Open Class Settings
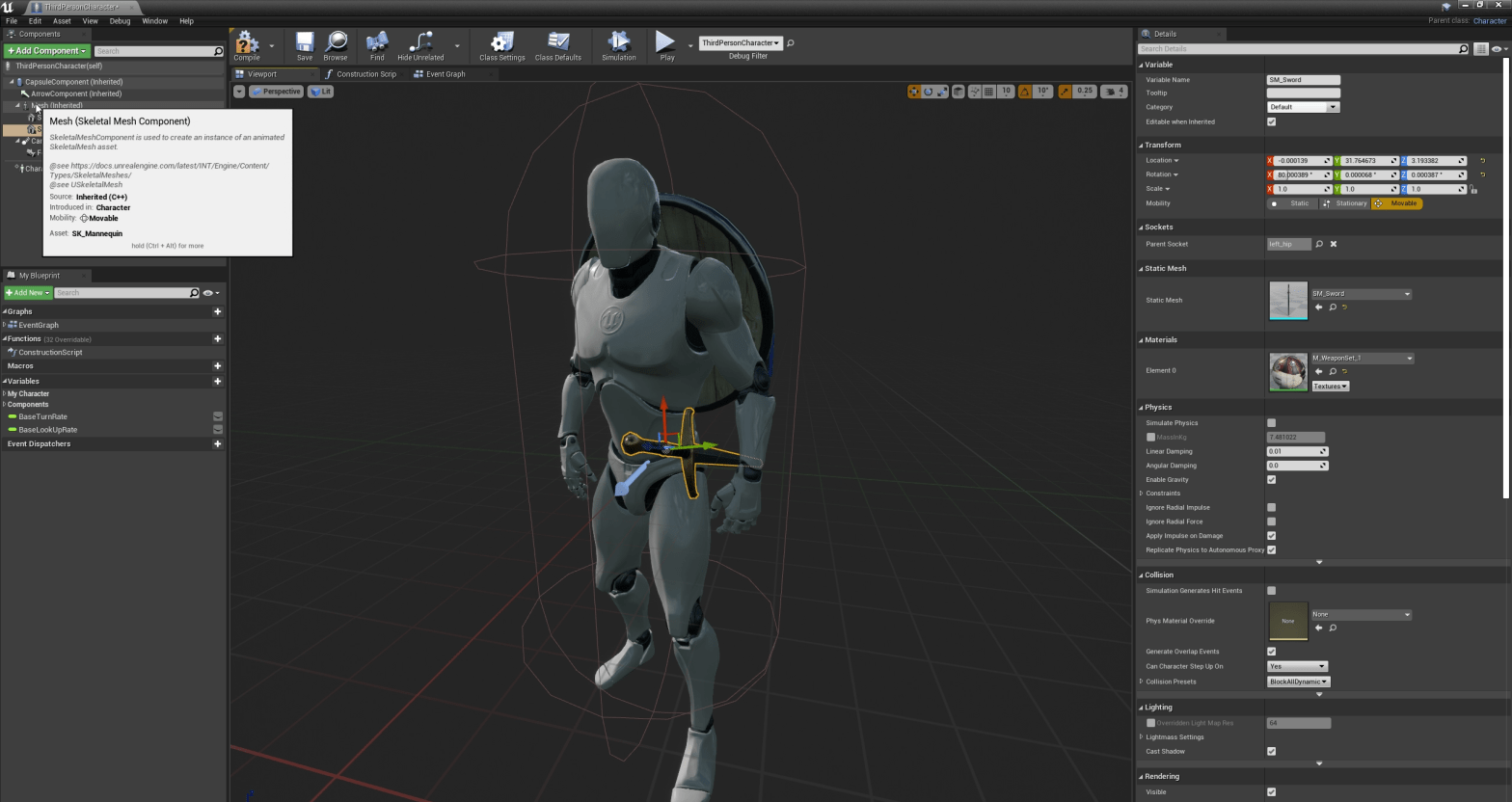The image size is (1512, 802). point(501,44)
